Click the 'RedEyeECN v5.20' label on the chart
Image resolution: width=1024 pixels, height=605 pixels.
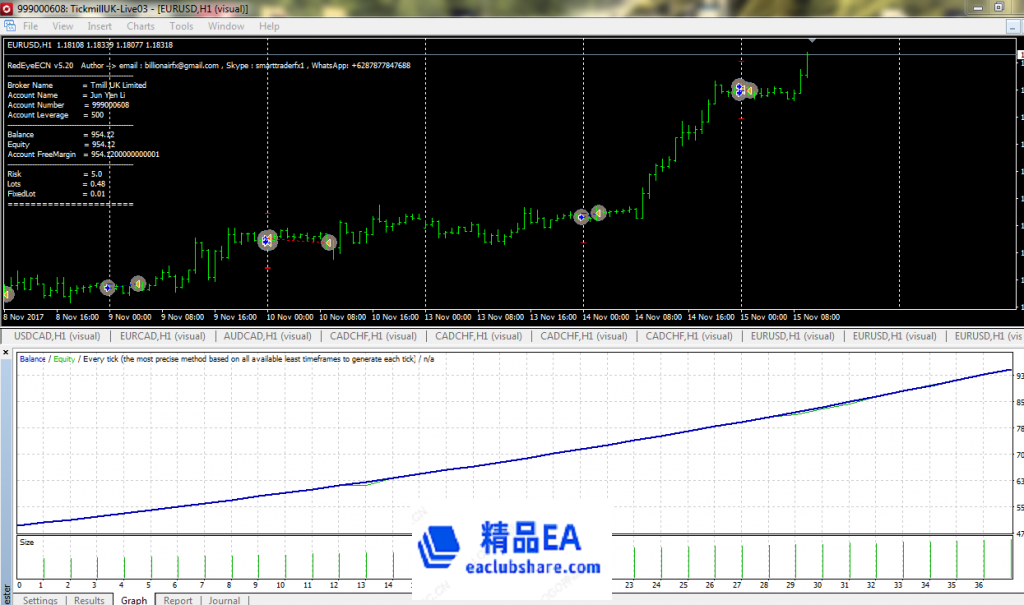pos(40,65)
